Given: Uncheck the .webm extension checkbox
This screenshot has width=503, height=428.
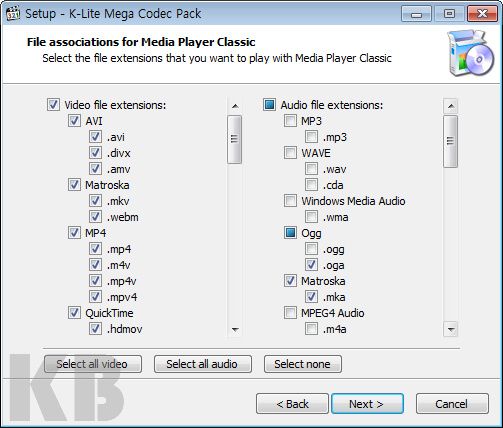Looking at the screenshot, I should point(95,217).
